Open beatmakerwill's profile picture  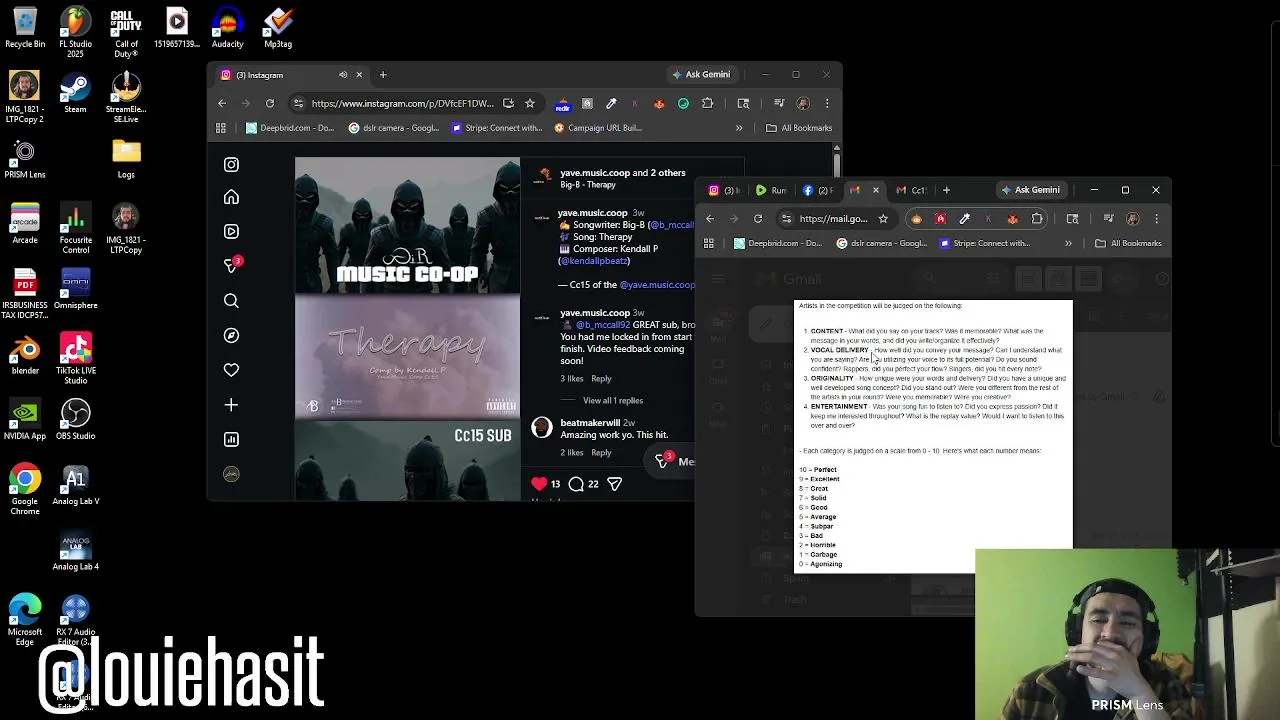click(541, 428)
